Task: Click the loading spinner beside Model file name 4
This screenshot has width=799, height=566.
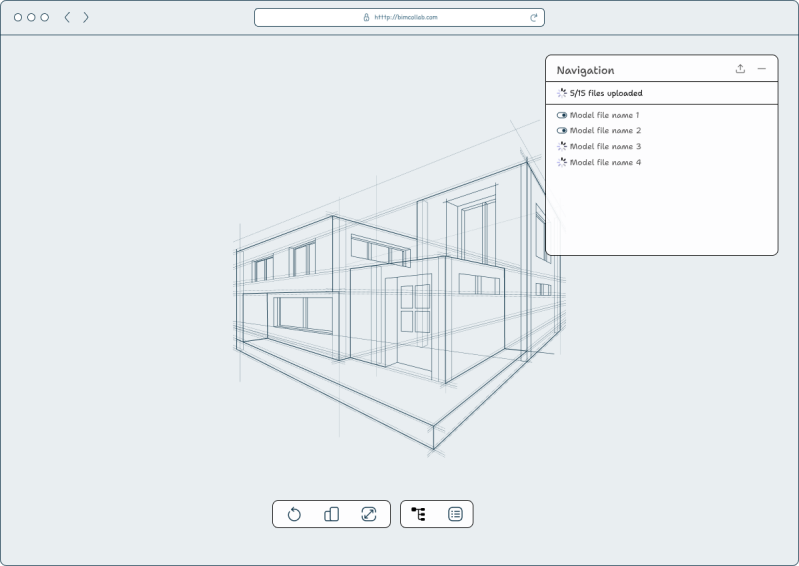Action: click(562, 162)
